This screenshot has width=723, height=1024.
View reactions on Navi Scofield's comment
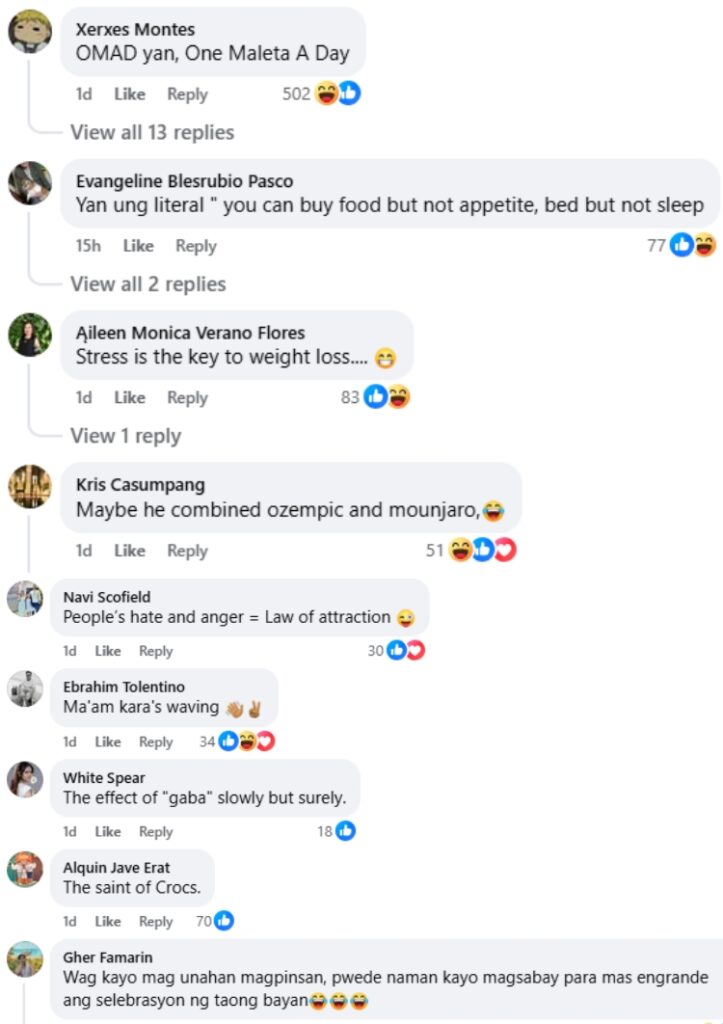pyautogui.click(x=405, y=651)
